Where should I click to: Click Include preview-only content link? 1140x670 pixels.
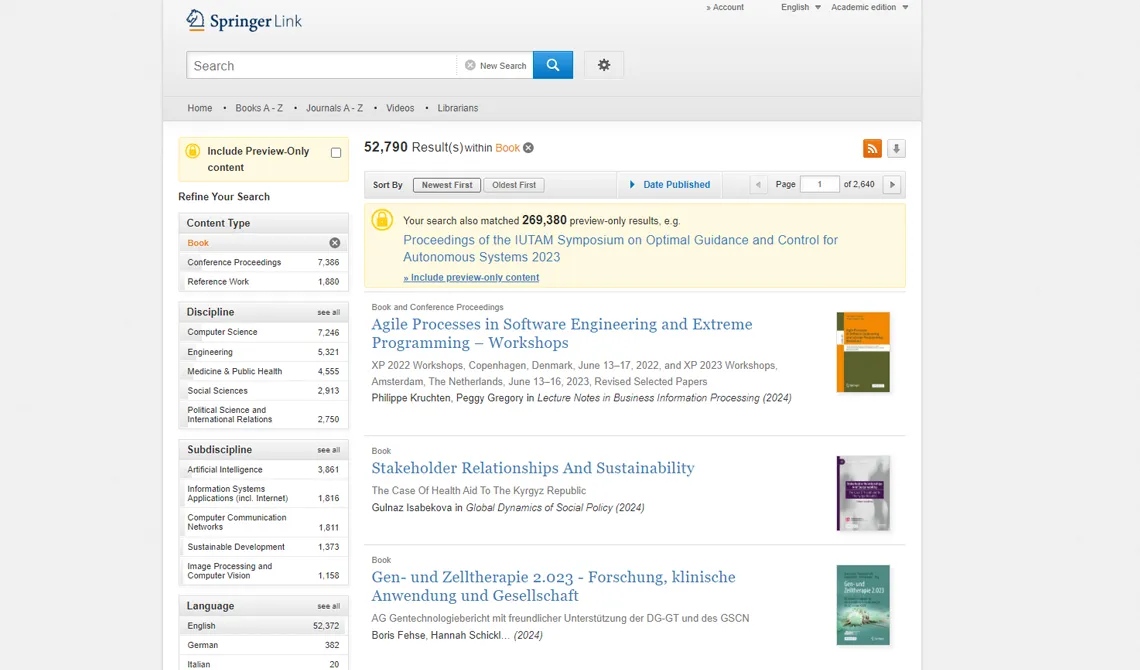(x=471, y=278)
